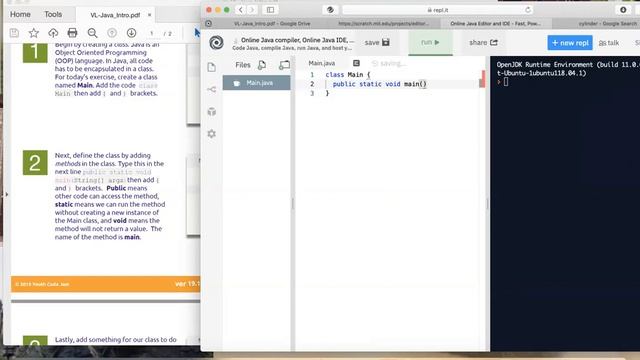640x360 pixels.
Task: Click the red error marker in editor scrollbar
Action: click(x=482, y=79)
